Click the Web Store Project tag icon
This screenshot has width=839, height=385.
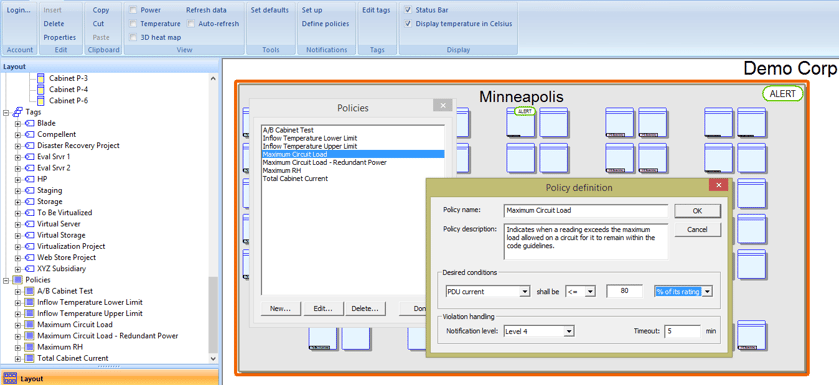coord(29,257)
